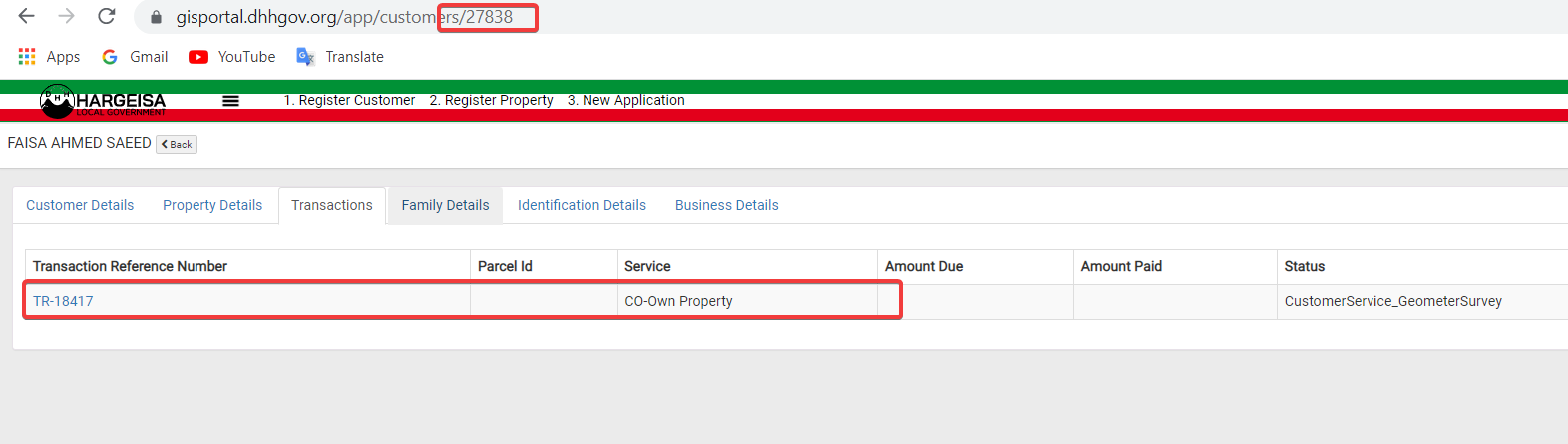Switch to the Customer Details tab
This screenshot has height=444, width=1568.
coord(80,205)
